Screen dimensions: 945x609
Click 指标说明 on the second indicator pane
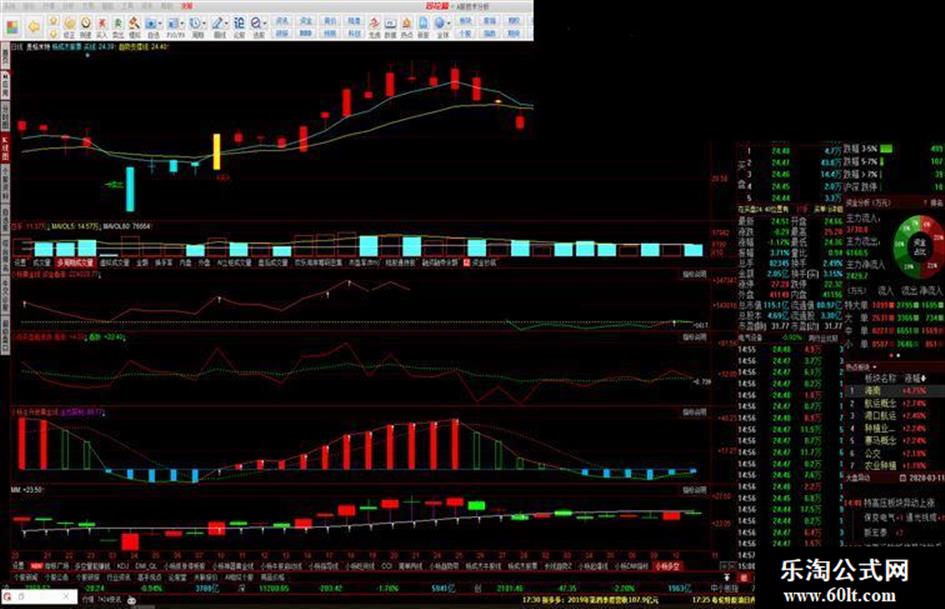click(x=694, y=338)
